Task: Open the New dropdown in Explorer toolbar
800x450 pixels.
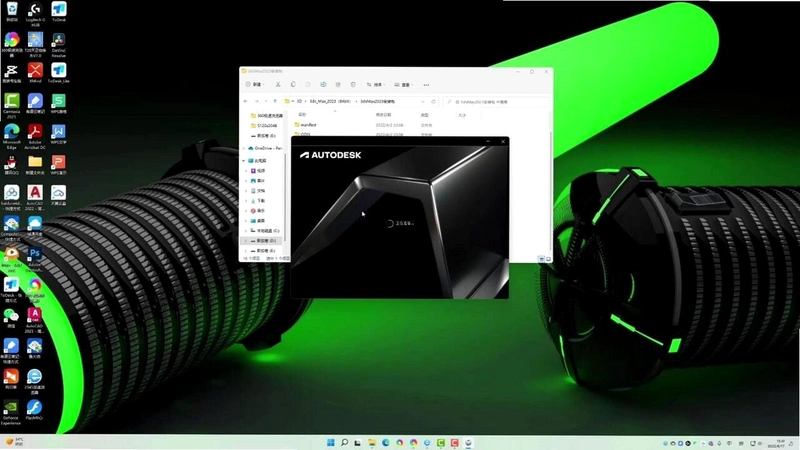Action: point(255,84)
